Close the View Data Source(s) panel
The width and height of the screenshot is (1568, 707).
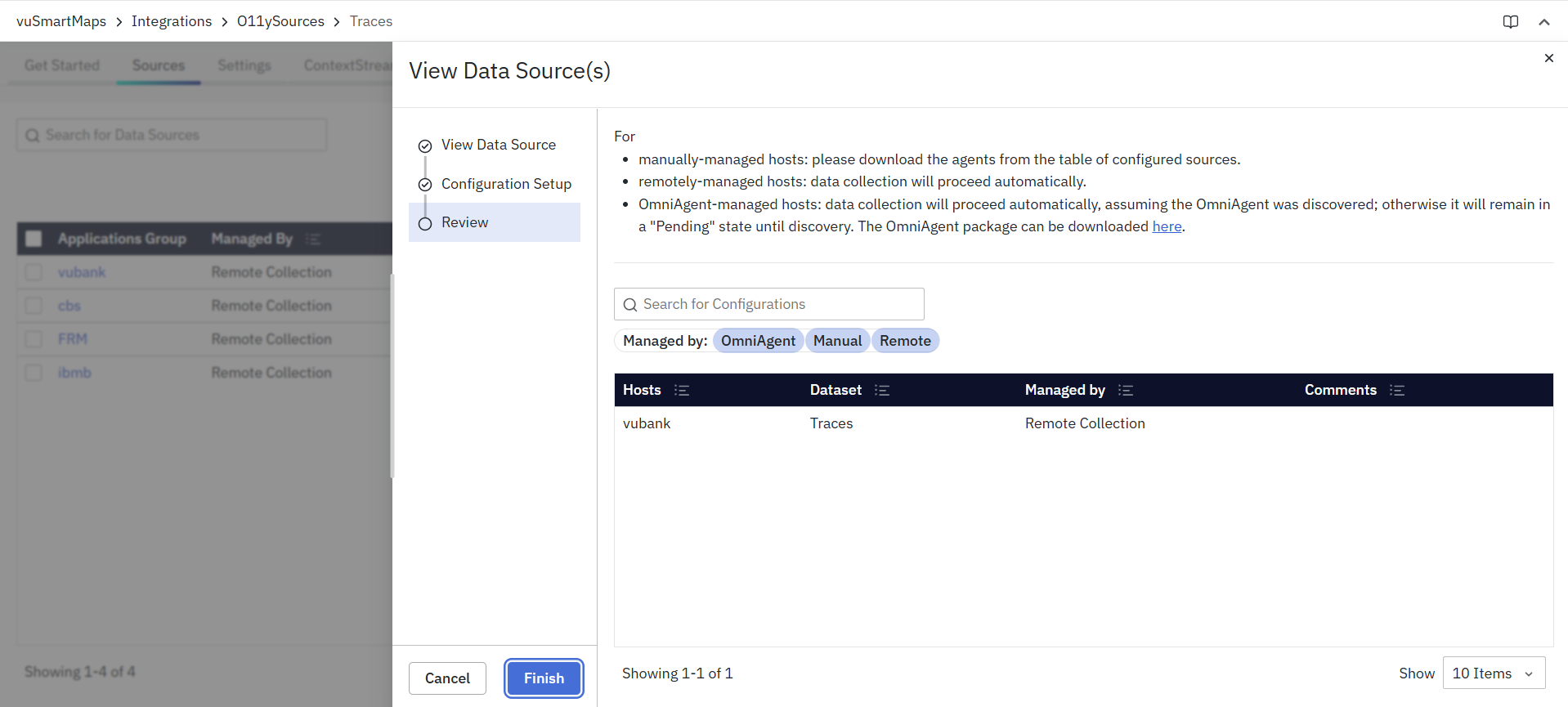click(1548, 58)
